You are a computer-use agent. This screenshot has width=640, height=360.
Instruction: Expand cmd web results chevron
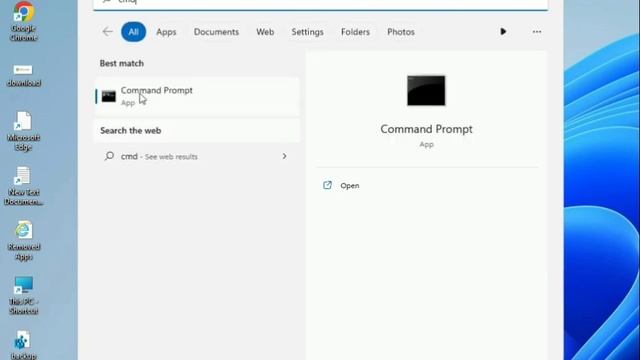point(284,156)
